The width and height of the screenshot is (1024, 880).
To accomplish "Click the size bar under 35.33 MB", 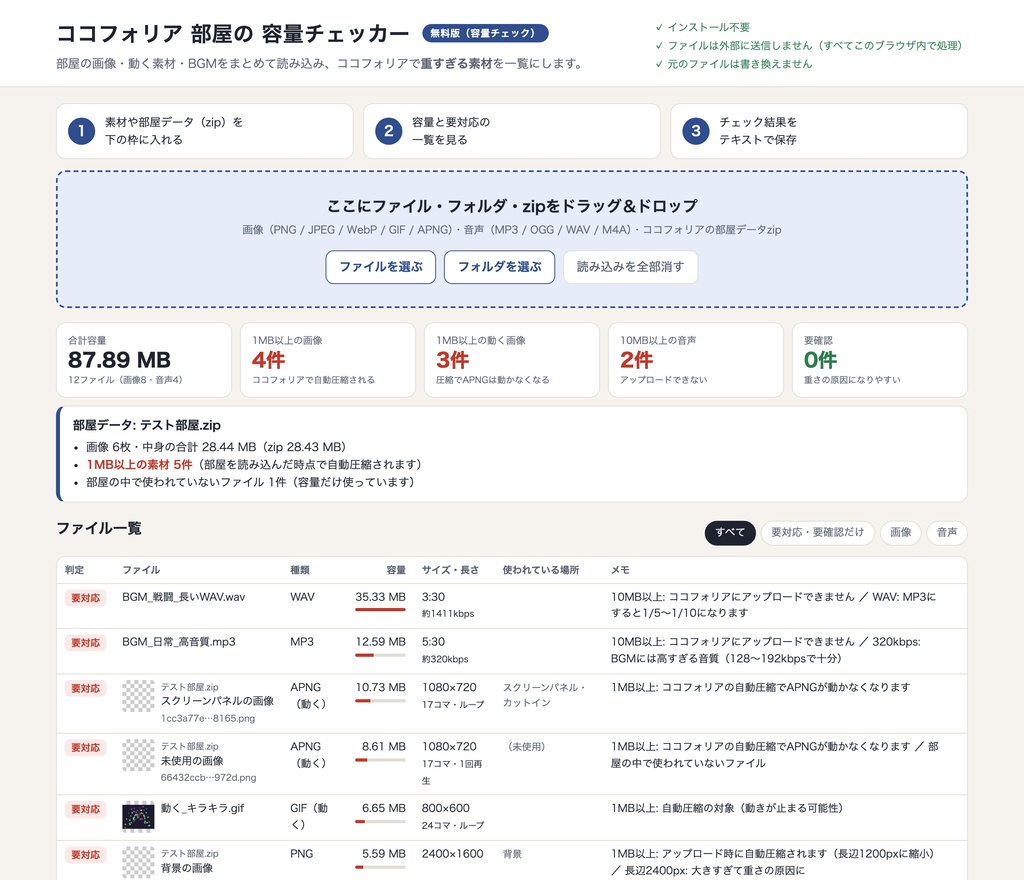I will pos(380,610).
